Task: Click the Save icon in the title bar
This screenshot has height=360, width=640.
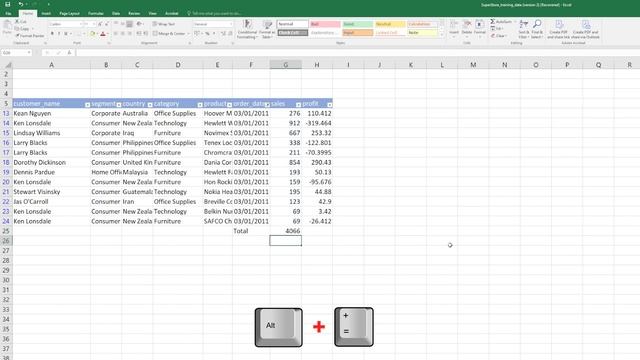Action: [x=7, y=4]
